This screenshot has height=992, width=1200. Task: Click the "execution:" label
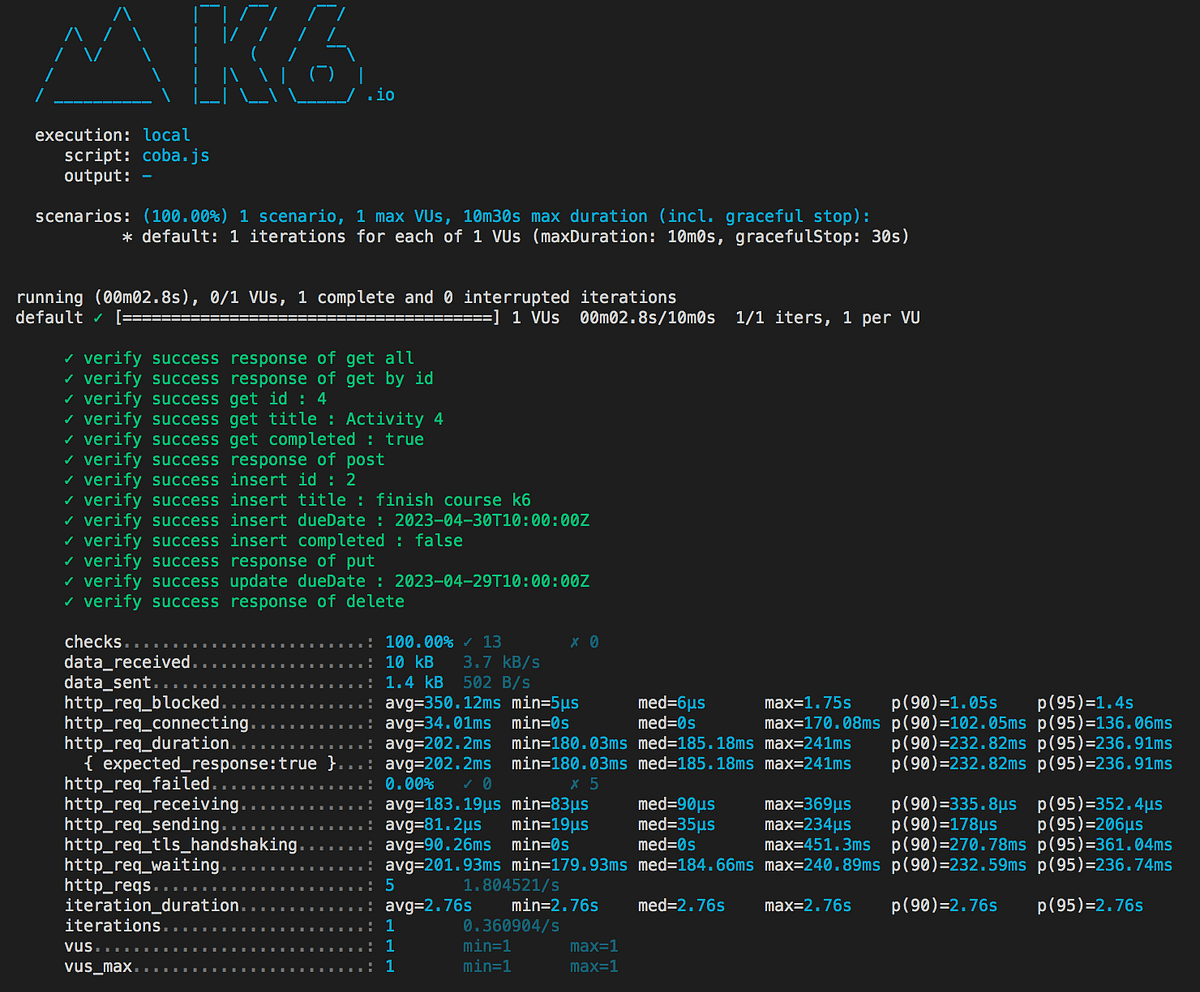tap(83, 135)
